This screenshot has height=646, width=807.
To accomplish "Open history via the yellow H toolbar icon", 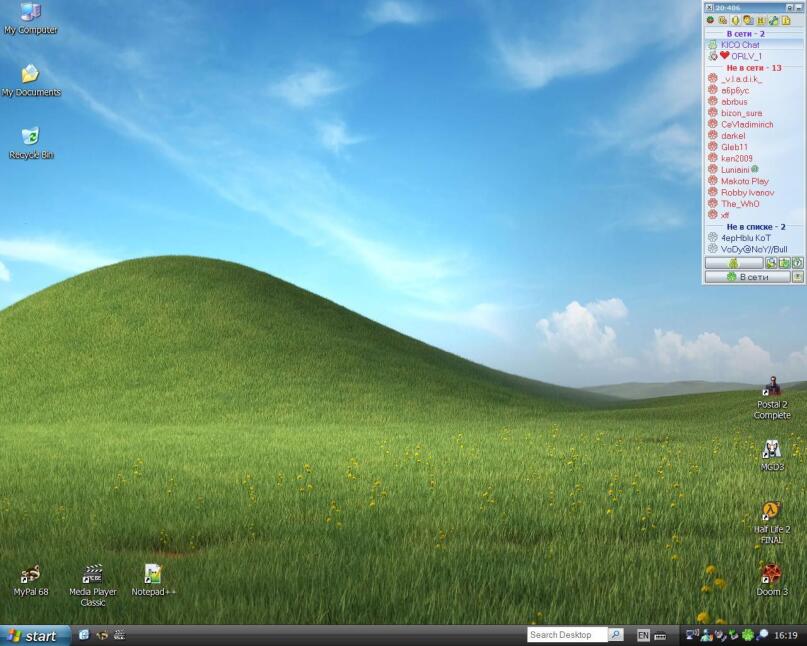I will coord(761,20).
